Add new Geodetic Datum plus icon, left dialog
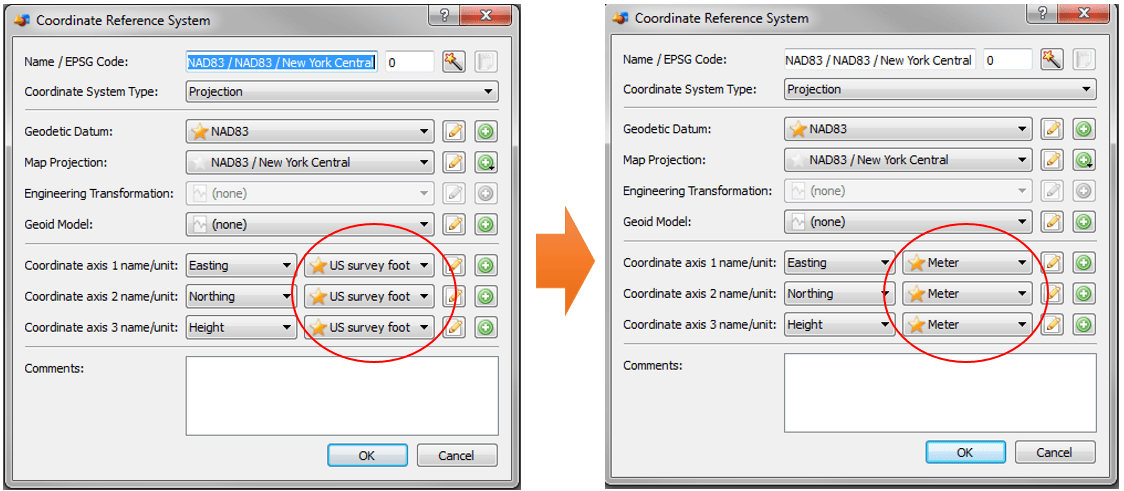The height and width of the screenshot is (491, 1124). pos(486,132)
